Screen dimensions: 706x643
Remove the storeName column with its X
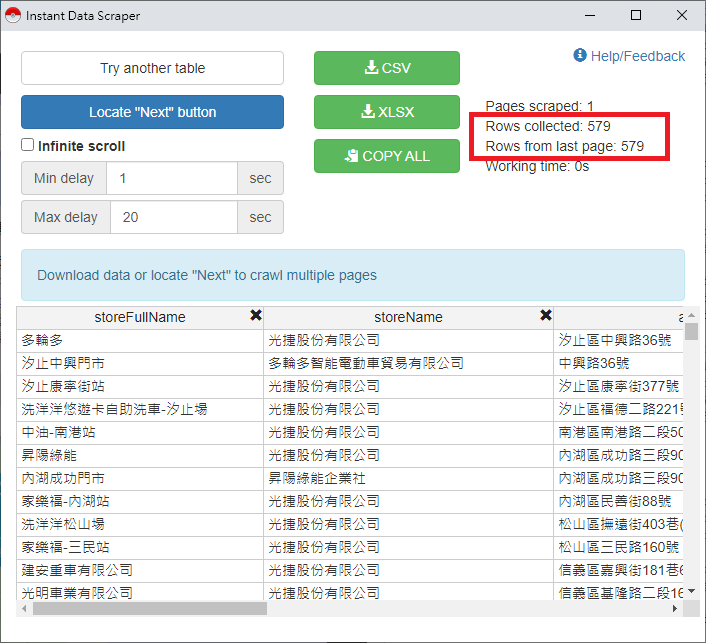tap(546, 315)
